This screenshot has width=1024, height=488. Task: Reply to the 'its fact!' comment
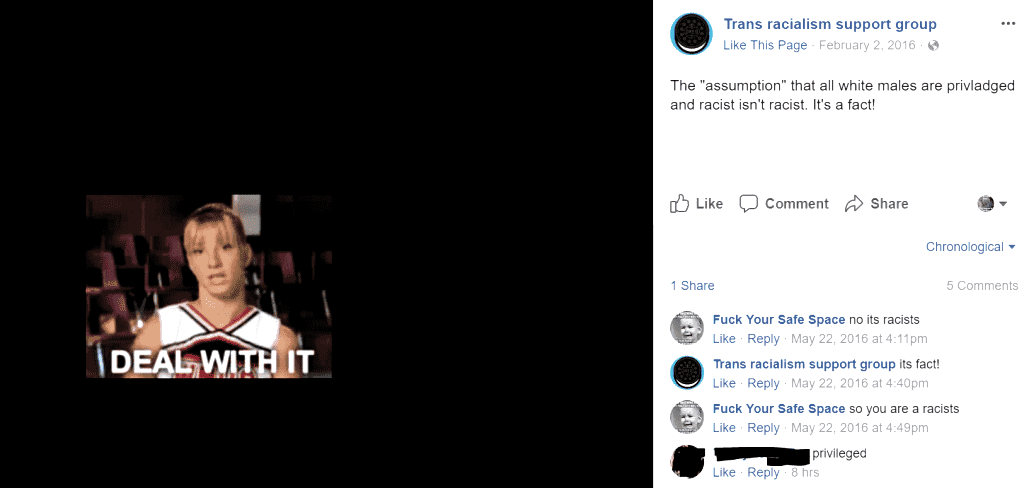click(763, 383)
